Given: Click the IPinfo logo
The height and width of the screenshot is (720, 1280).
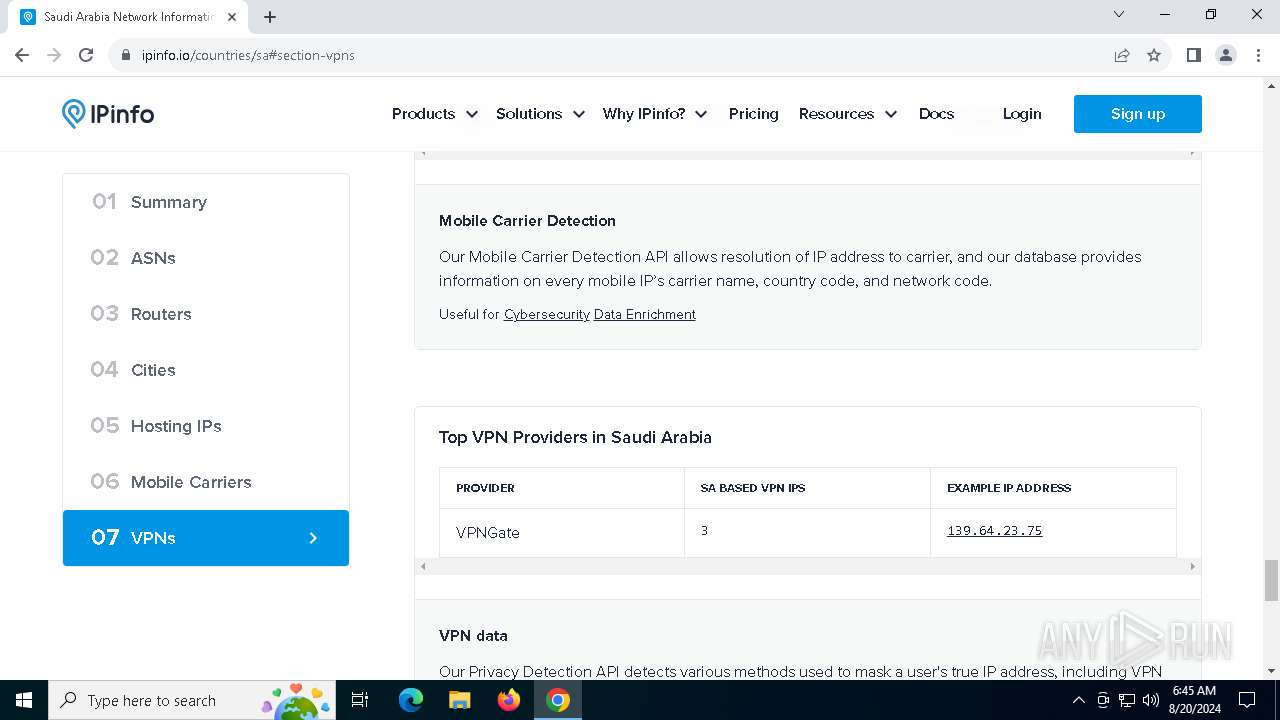Looking at the screenshot, I should click(x=108, y=114).
